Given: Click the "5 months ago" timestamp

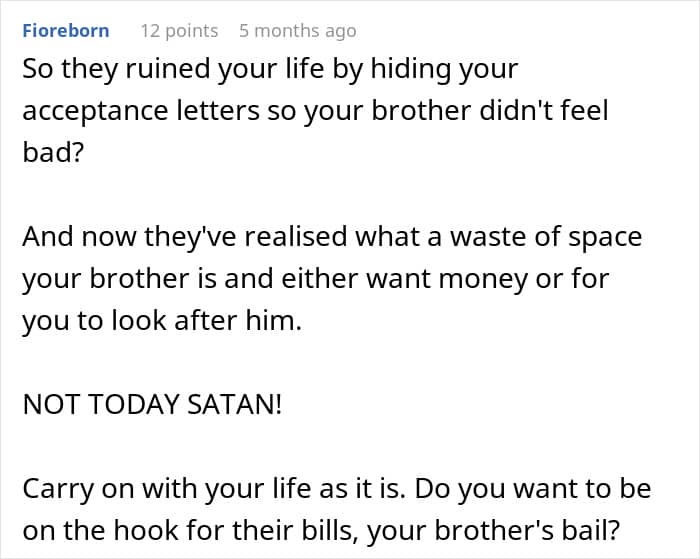Looking at the screenshot, I should tap(297, 30).
